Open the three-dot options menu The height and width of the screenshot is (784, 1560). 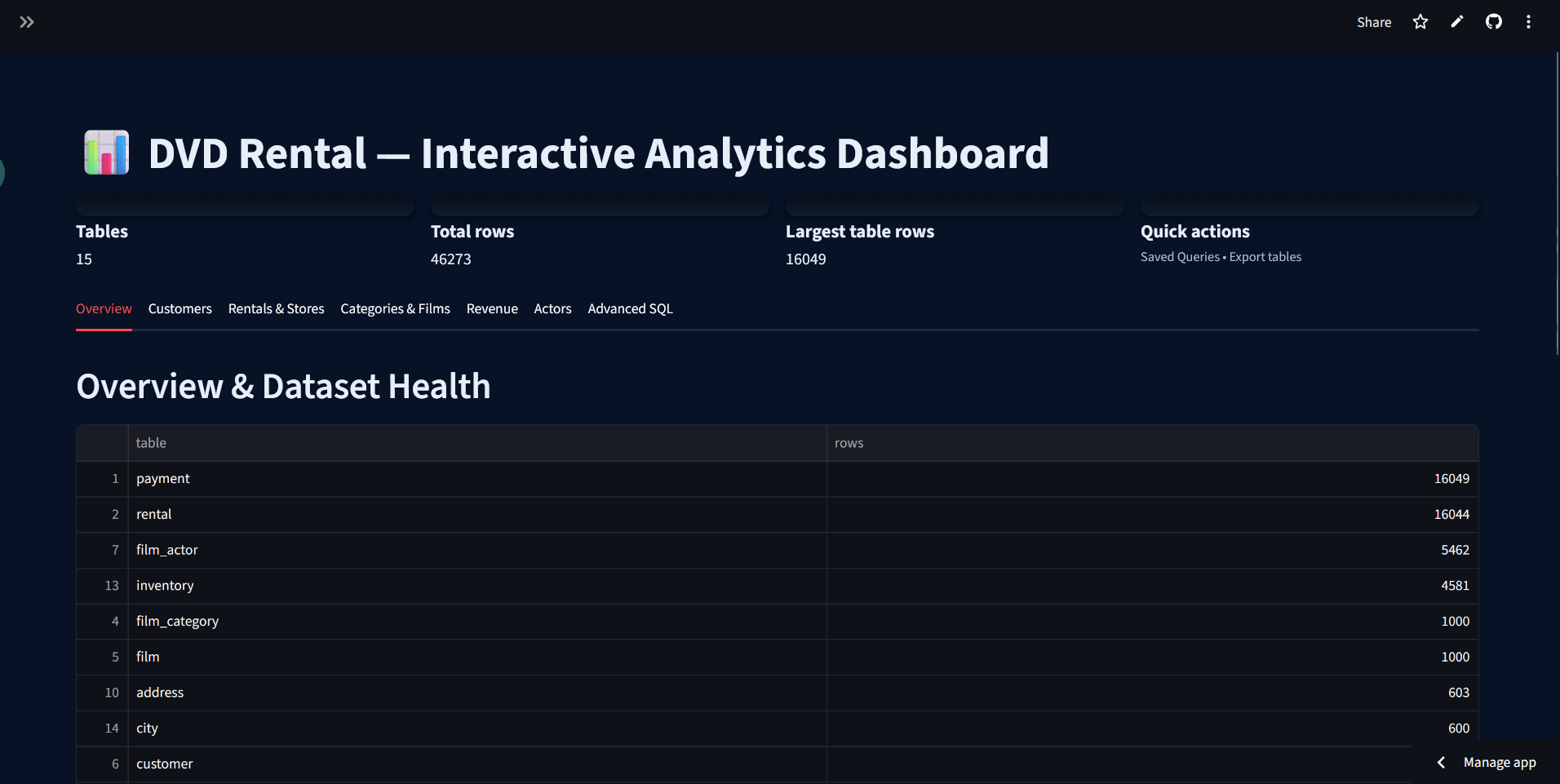(1529, 22)
